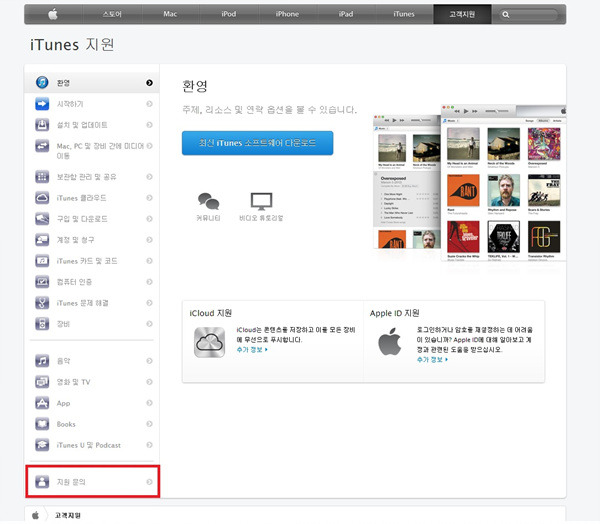Click the 장비 device icon
The height and width of the screenshot is (524, 600).
(42, 324)
